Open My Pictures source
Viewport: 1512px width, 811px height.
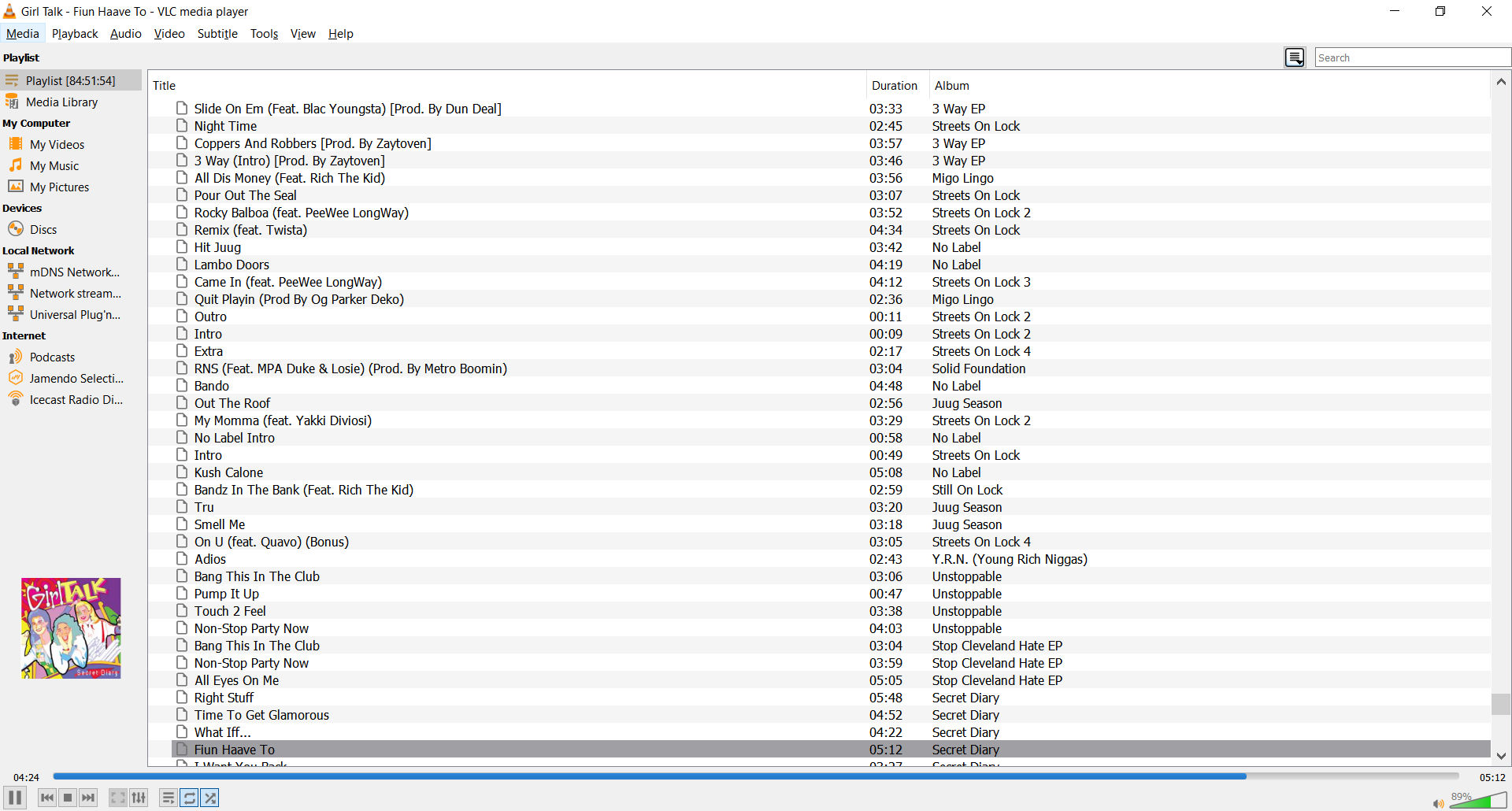(71, 187)
